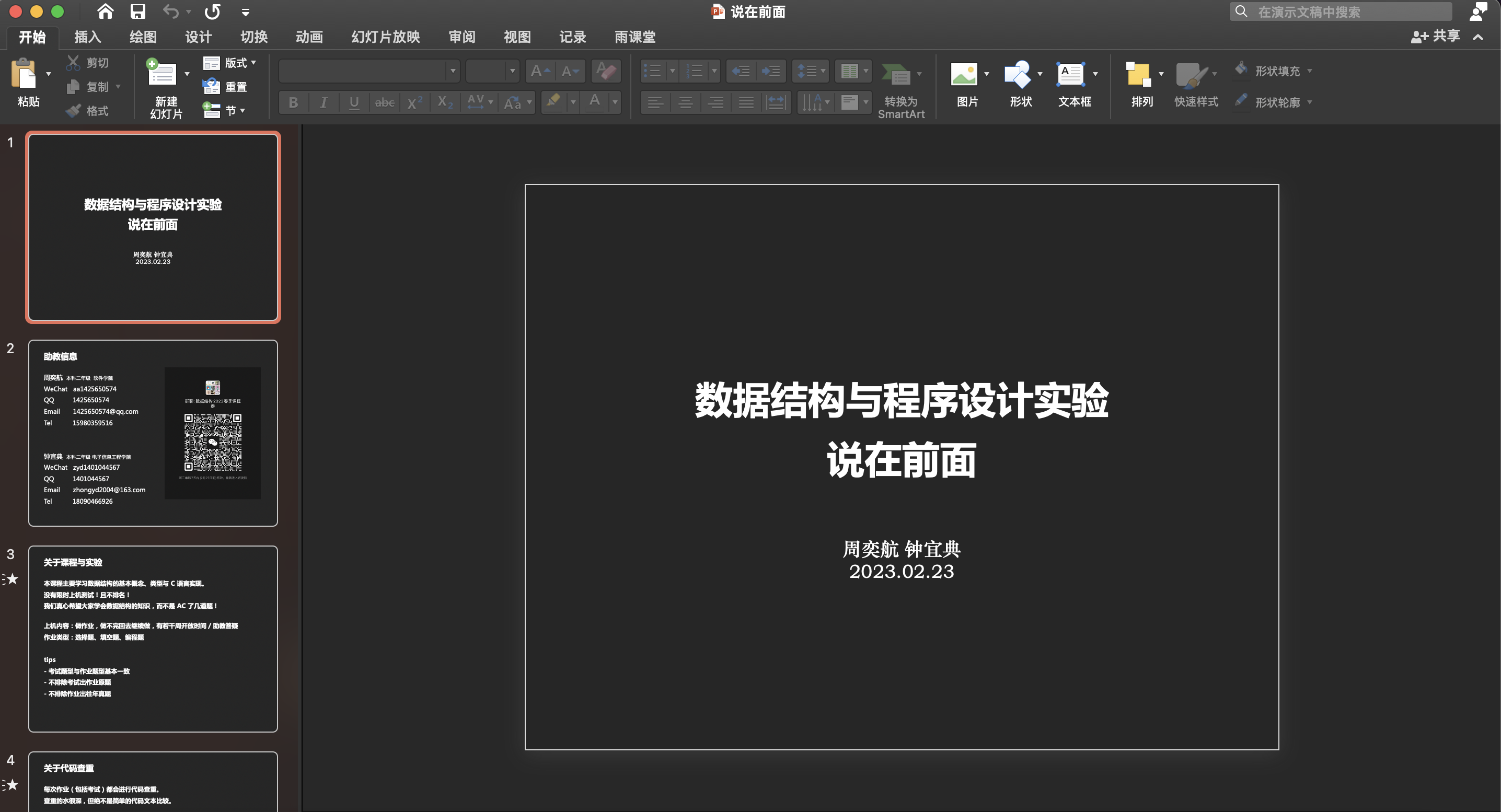Select slide 2 thumbnail 助教信息
The width and height of the screenshot is (1501, 812).
(x=153, y=433)
